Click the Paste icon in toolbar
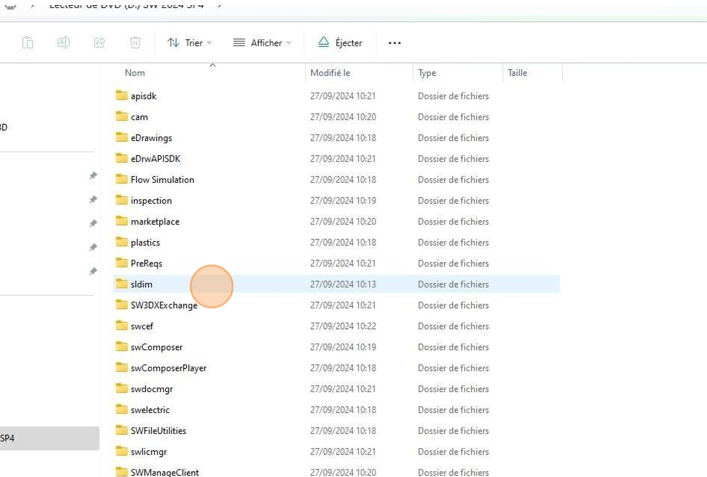Image resolution: width=707 pixels, height=477 pixels. pyautogui.click(x=28, y=43)
